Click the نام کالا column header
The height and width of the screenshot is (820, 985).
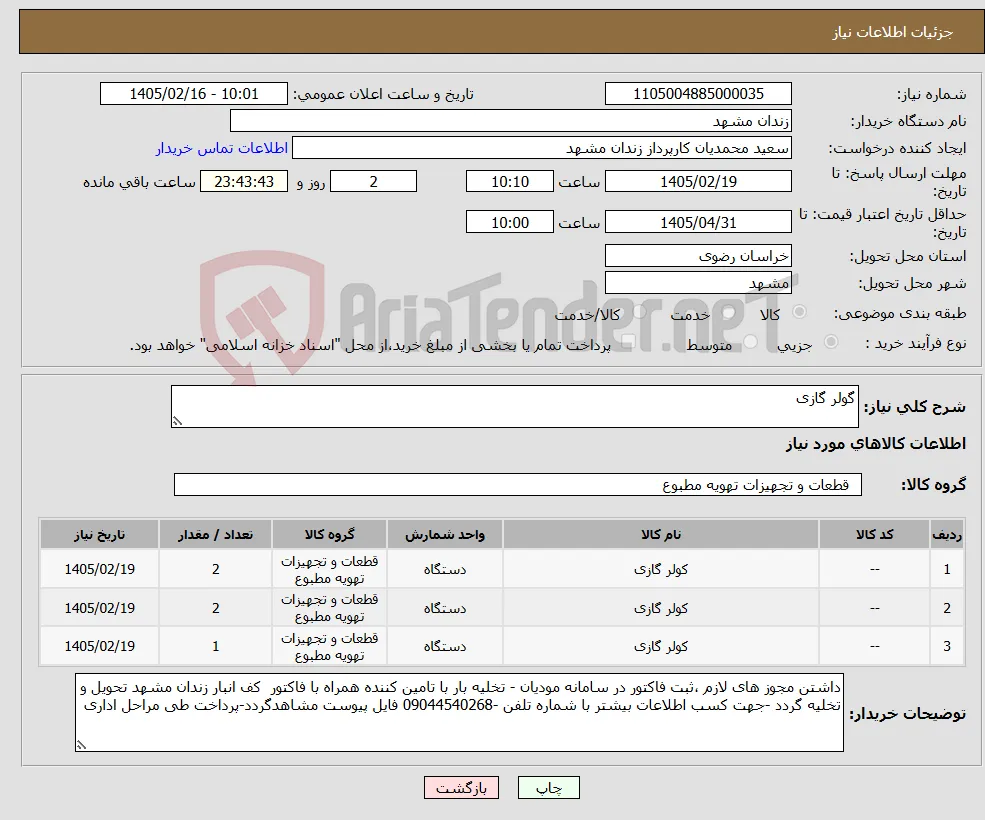[661, 535]
